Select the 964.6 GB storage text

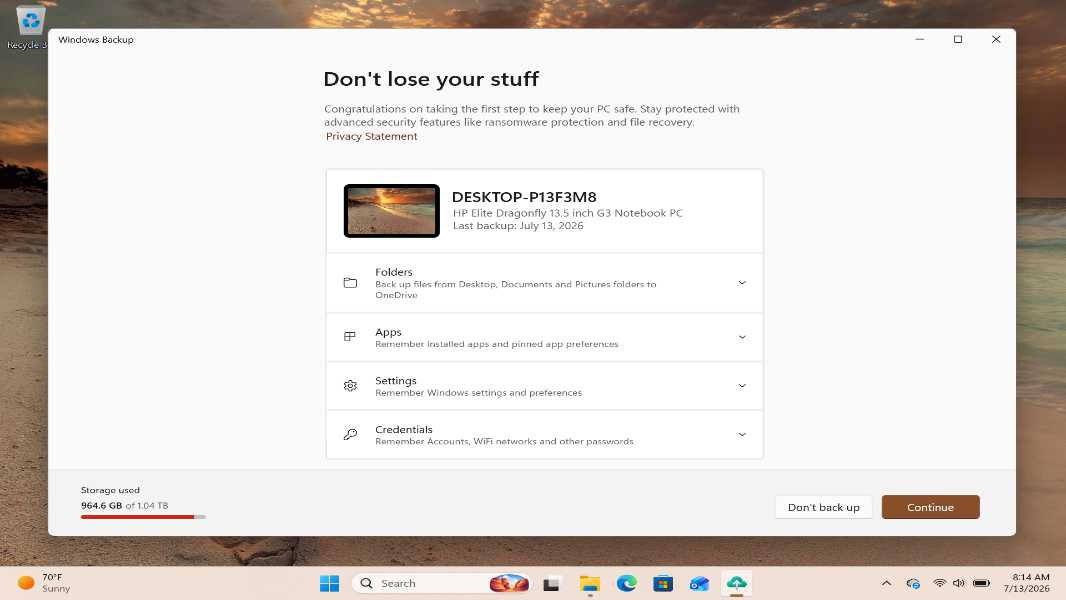101,506
